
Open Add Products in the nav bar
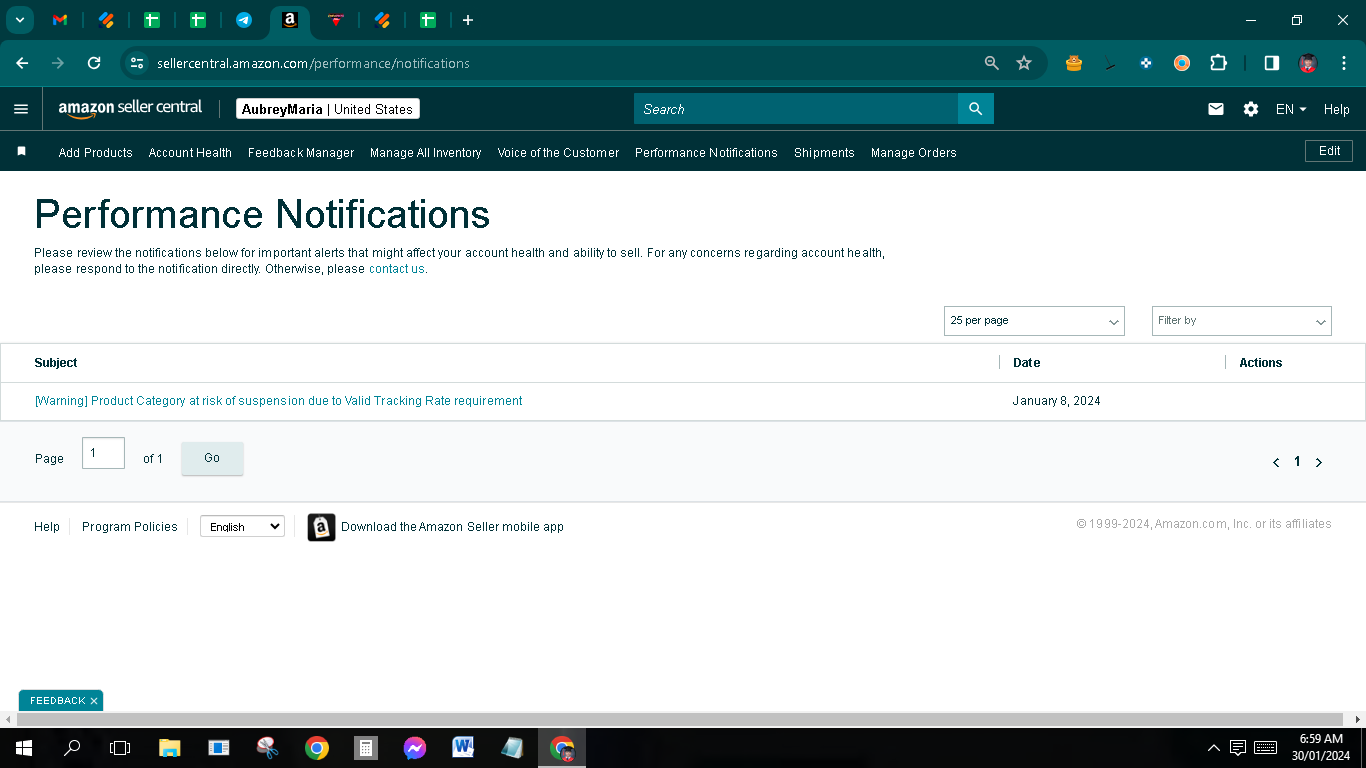coord(96,153)
